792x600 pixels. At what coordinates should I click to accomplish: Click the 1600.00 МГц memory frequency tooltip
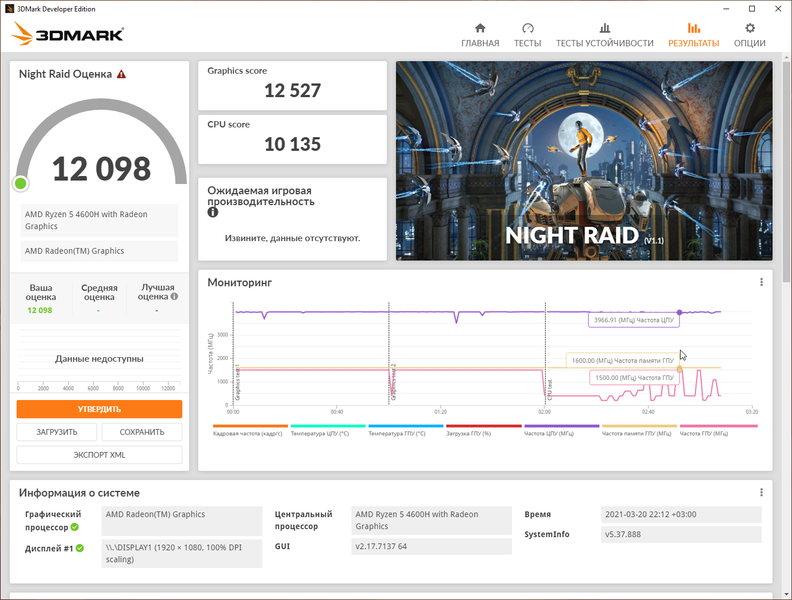pos(622,361)
